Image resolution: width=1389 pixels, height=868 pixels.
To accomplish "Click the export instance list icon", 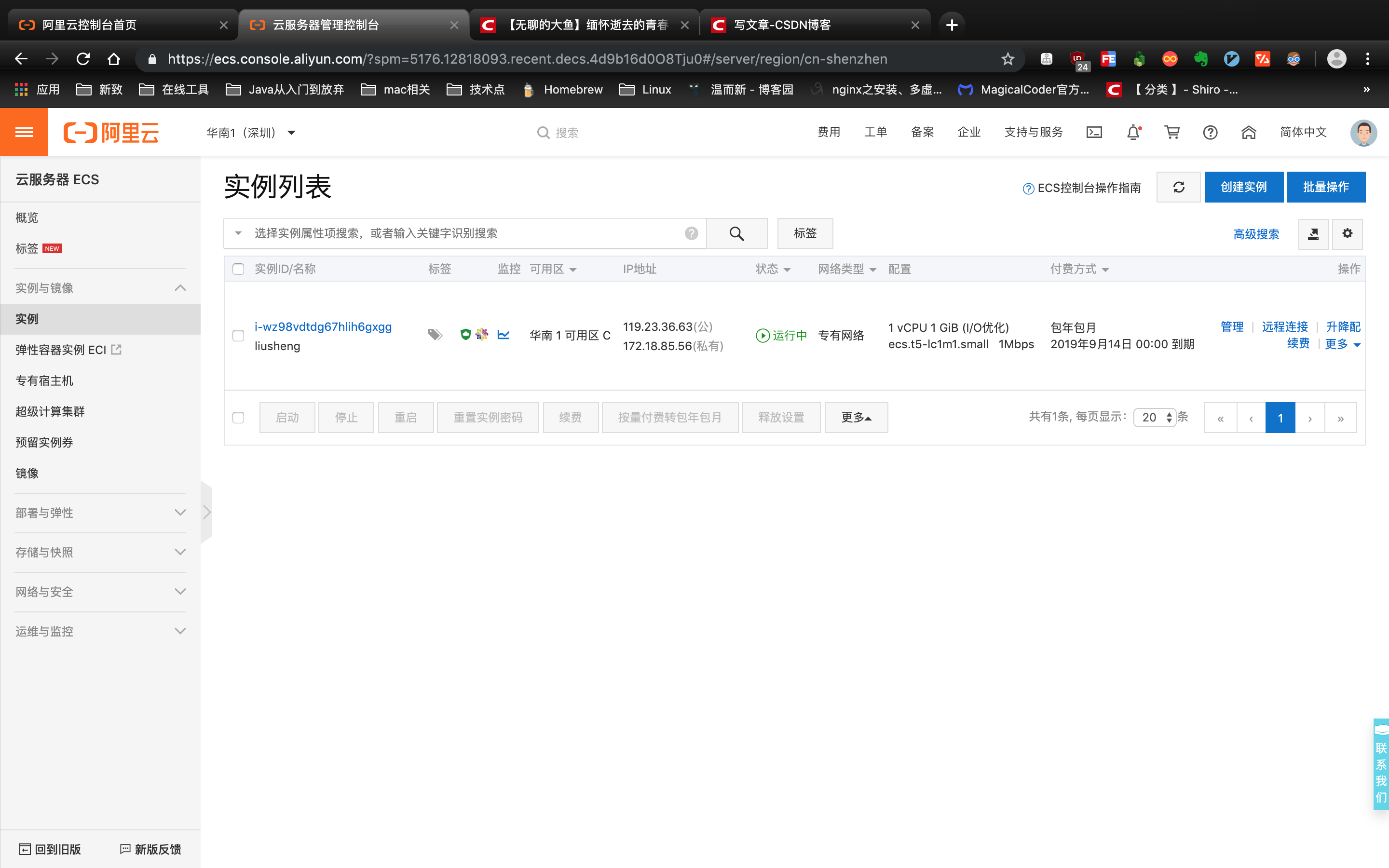I will [x=1313, y=234].
